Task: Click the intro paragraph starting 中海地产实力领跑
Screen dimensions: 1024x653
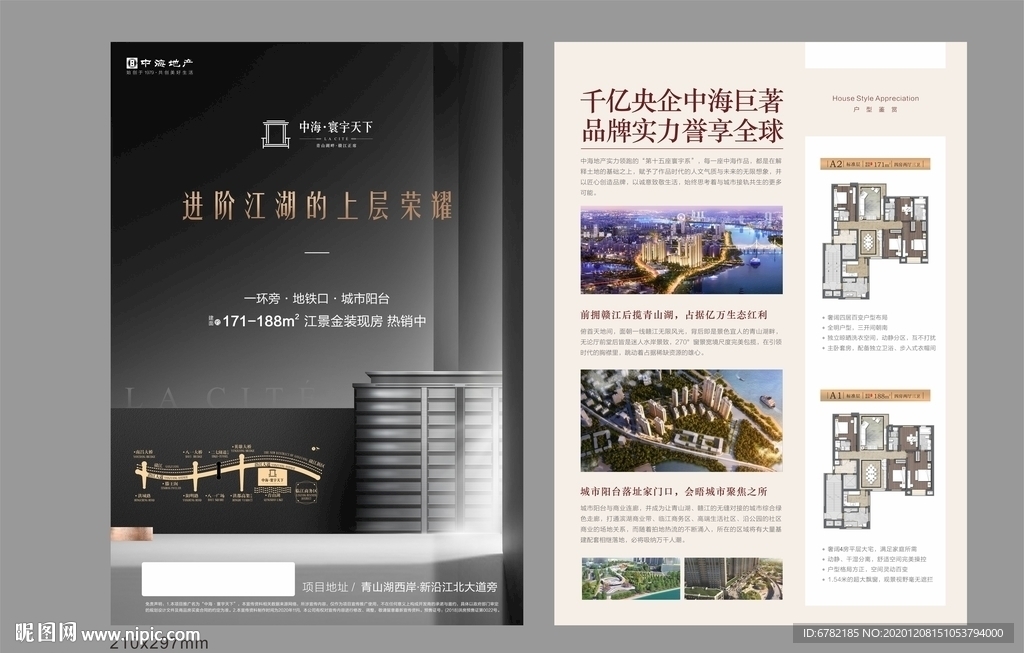Action: point(681,176)
